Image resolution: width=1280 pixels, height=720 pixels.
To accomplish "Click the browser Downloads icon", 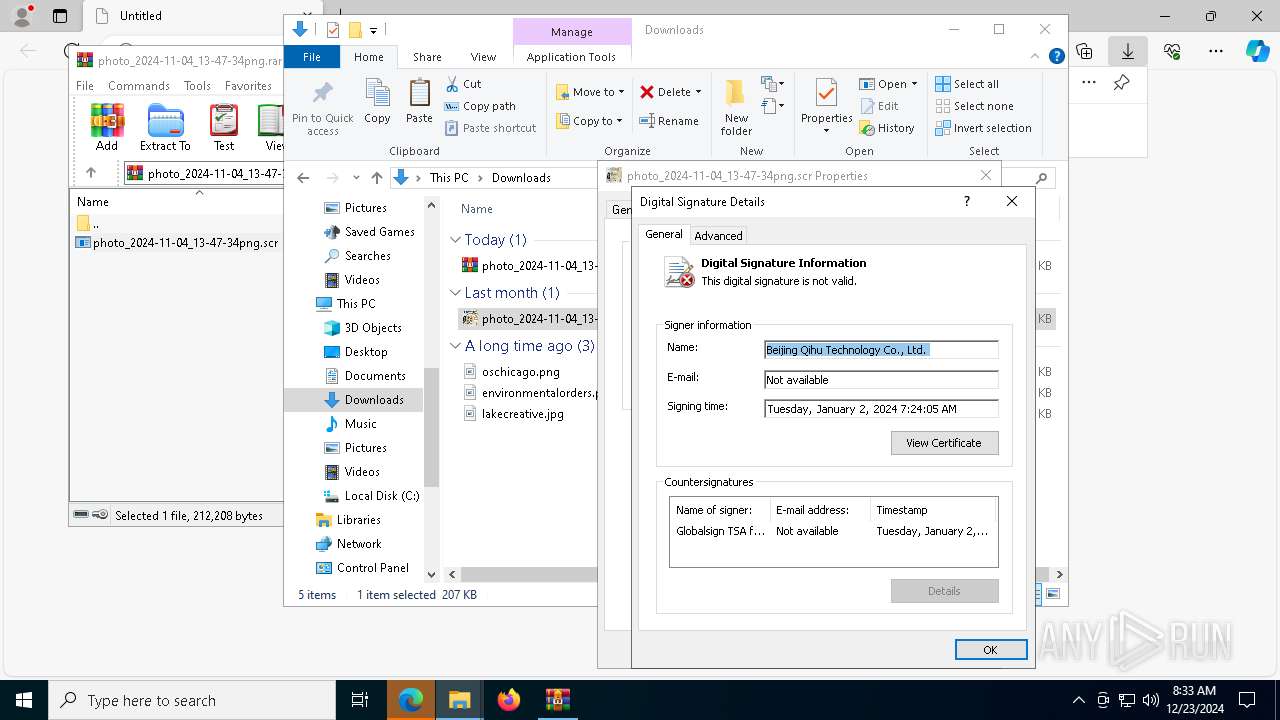I will coord(1128,51).
